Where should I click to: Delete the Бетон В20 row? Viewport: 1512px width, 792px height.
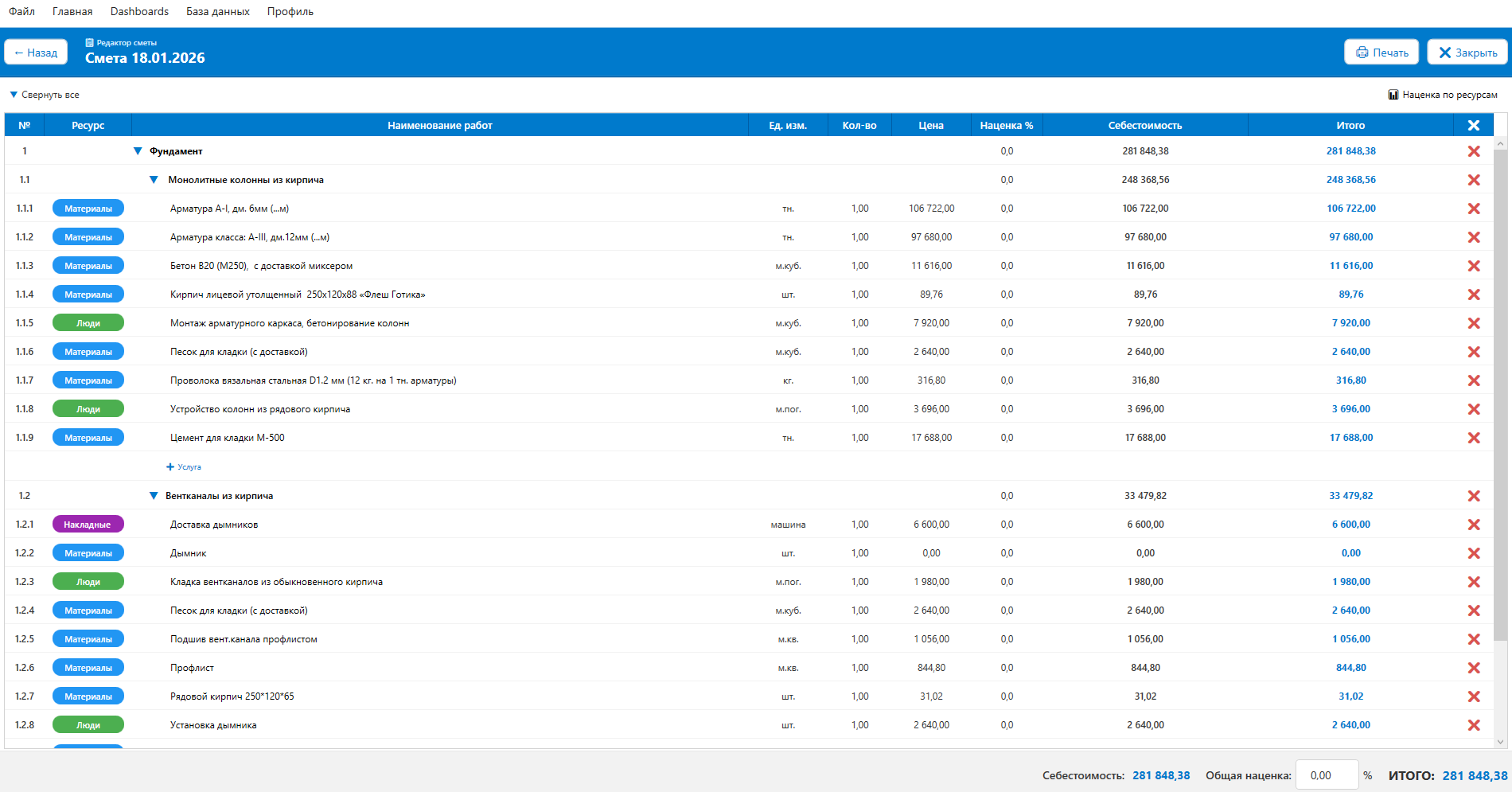[x=1474, y=266]
